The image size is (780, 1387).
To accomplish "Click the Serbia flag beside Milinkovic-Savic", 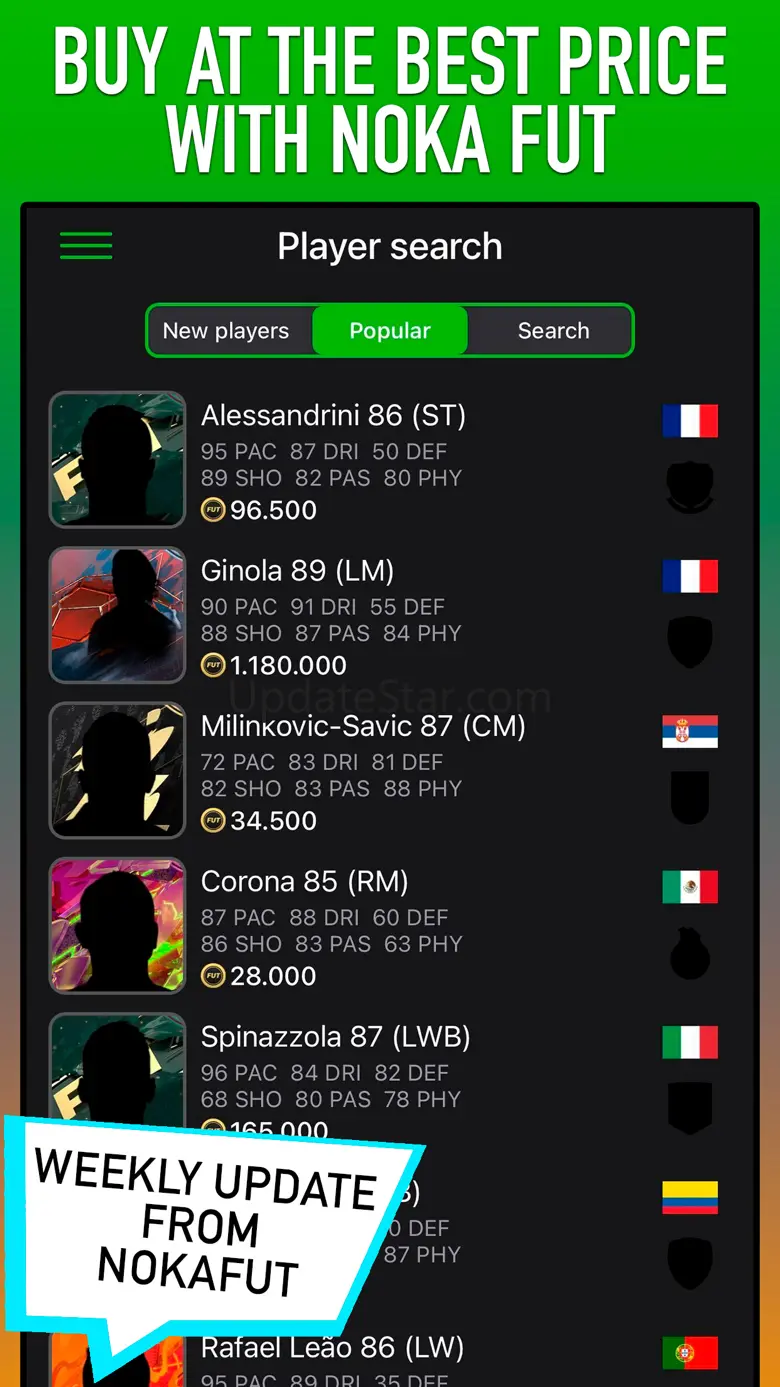I will (690, 732).
